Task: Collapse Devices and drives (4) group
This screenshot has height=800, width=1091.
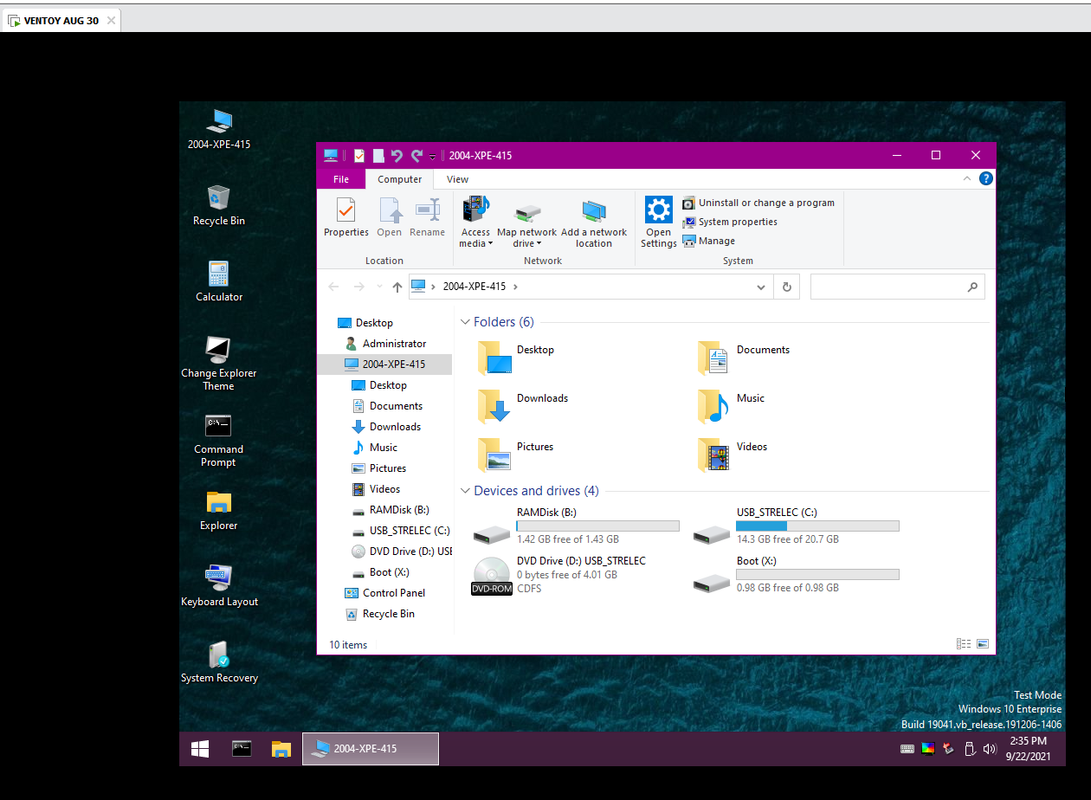Action: [x=465, y=491]
